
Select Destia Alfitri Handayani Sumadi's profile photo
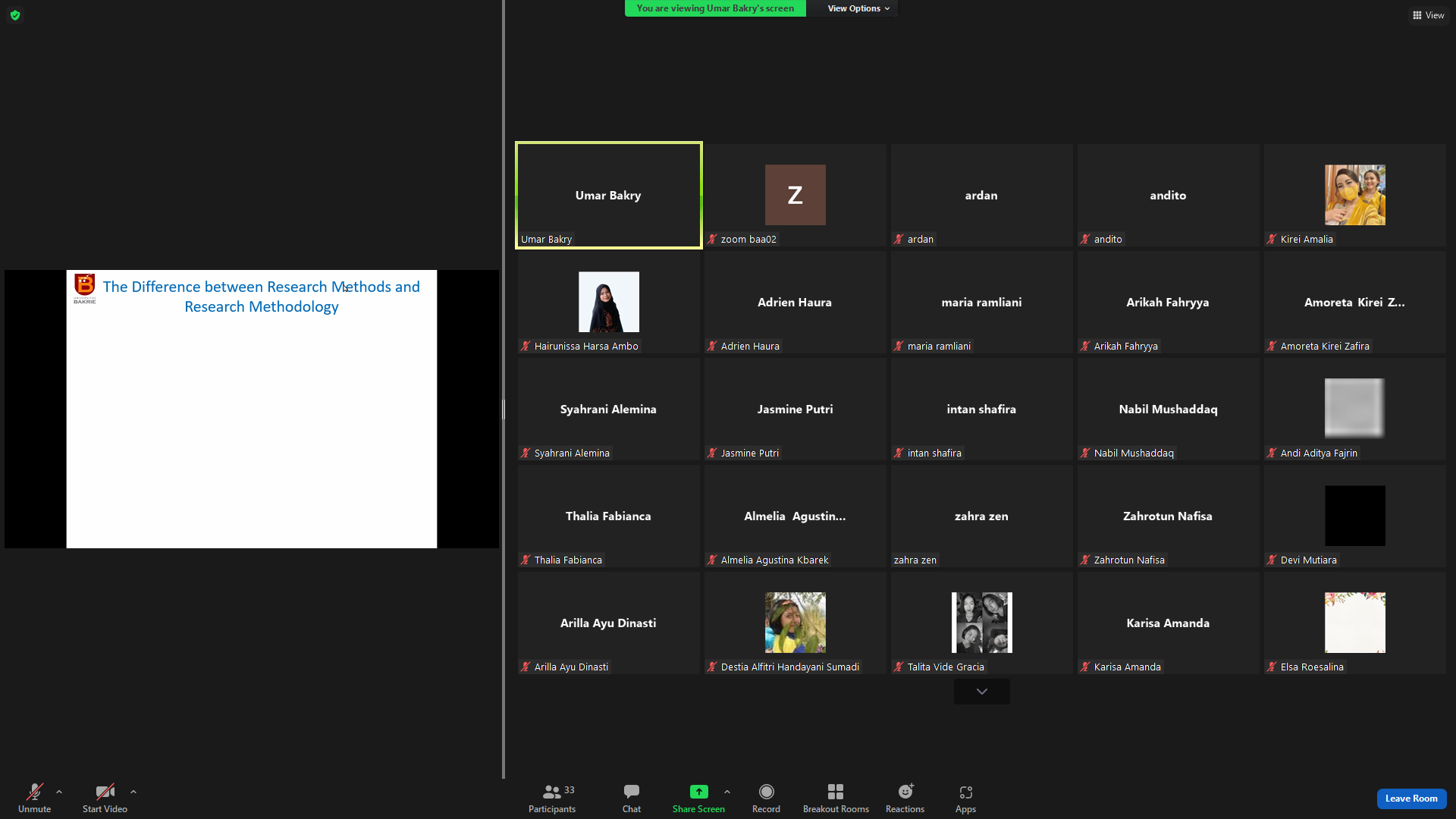tap(795, 623)
